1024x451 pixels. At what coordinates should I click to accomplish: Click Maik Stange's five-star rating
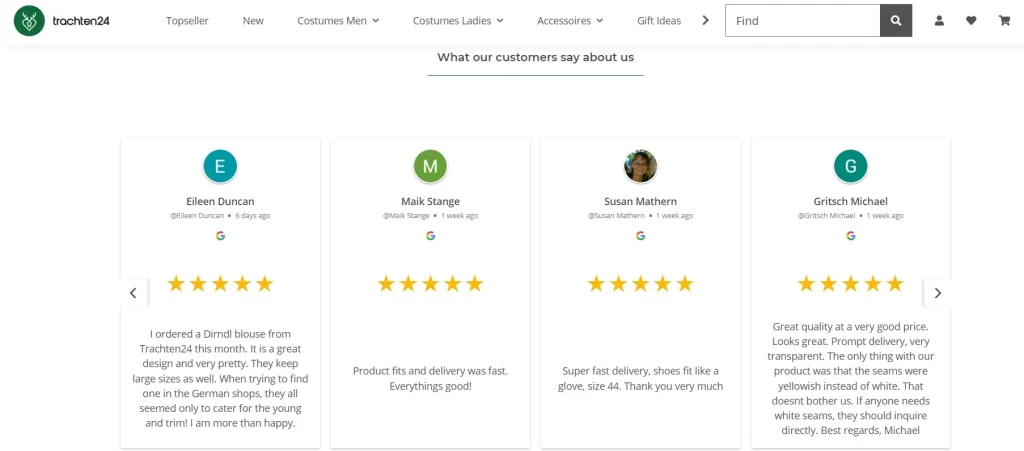(x=430, y=284)
